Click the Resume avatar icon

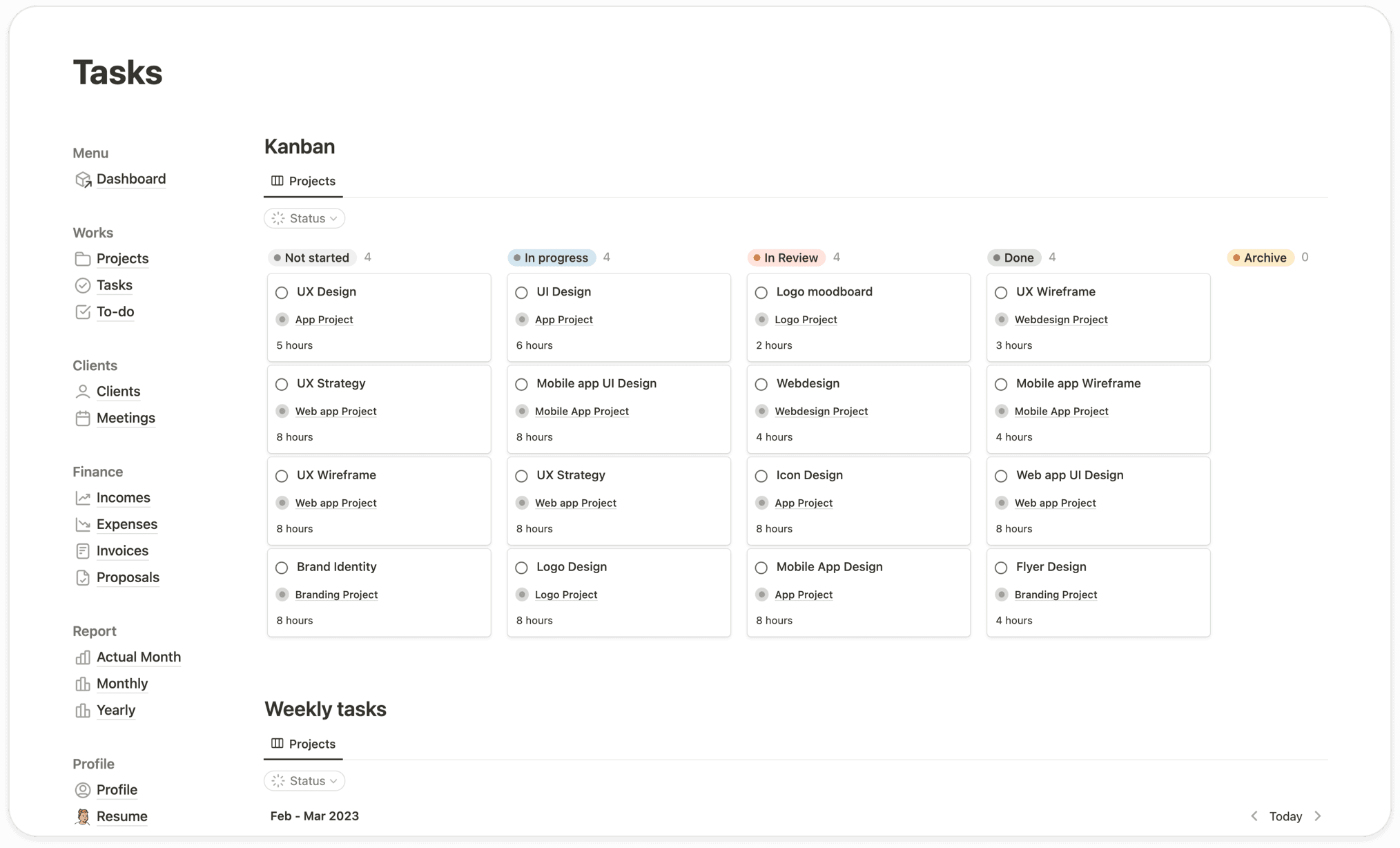point(83,816)
